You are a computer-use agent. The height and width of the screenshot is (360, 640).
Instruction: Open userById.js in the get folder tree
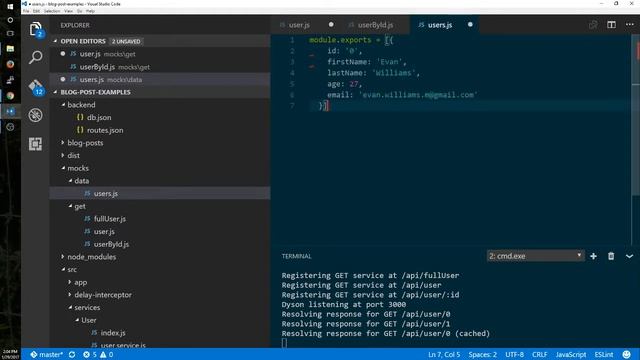pos(111,244)
